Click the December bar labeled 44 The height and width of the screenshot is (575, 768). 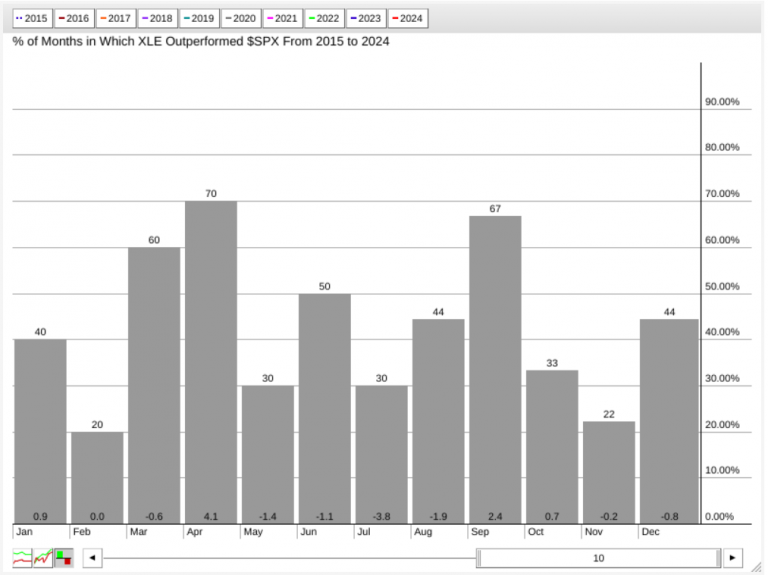(669, 421)
